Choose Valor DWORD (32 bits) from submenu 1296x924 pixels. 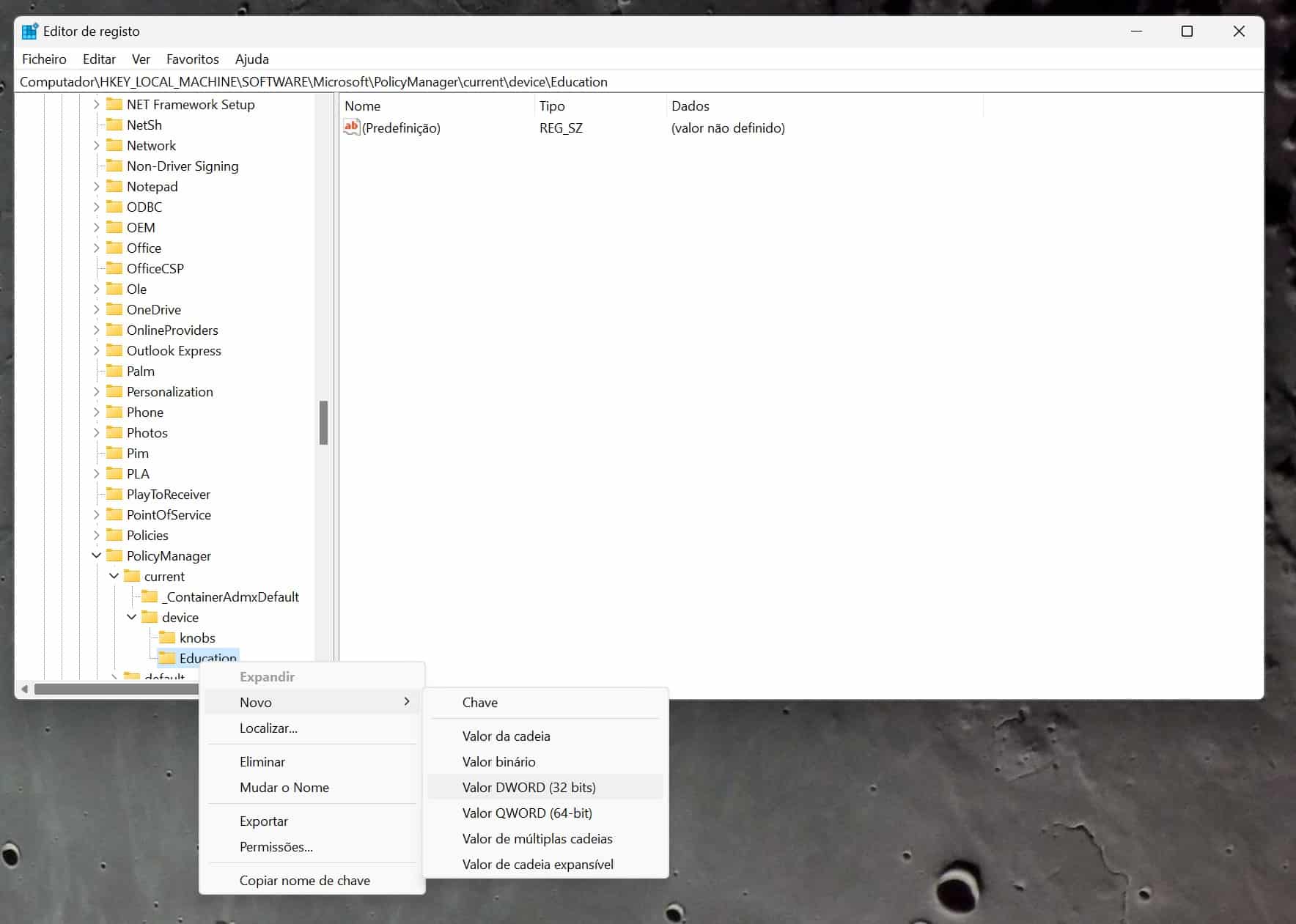[x=529, y=787]
